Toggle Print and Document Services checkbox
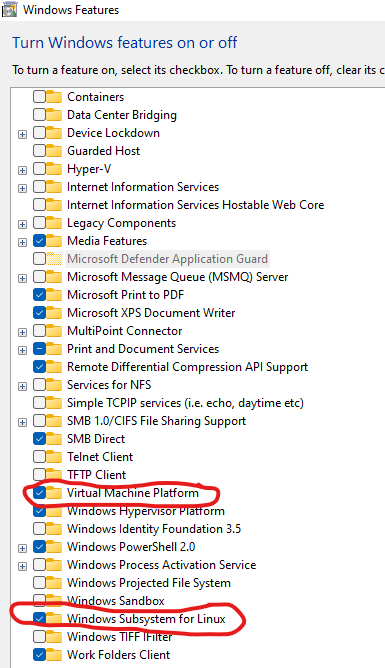 coord(39,349)
